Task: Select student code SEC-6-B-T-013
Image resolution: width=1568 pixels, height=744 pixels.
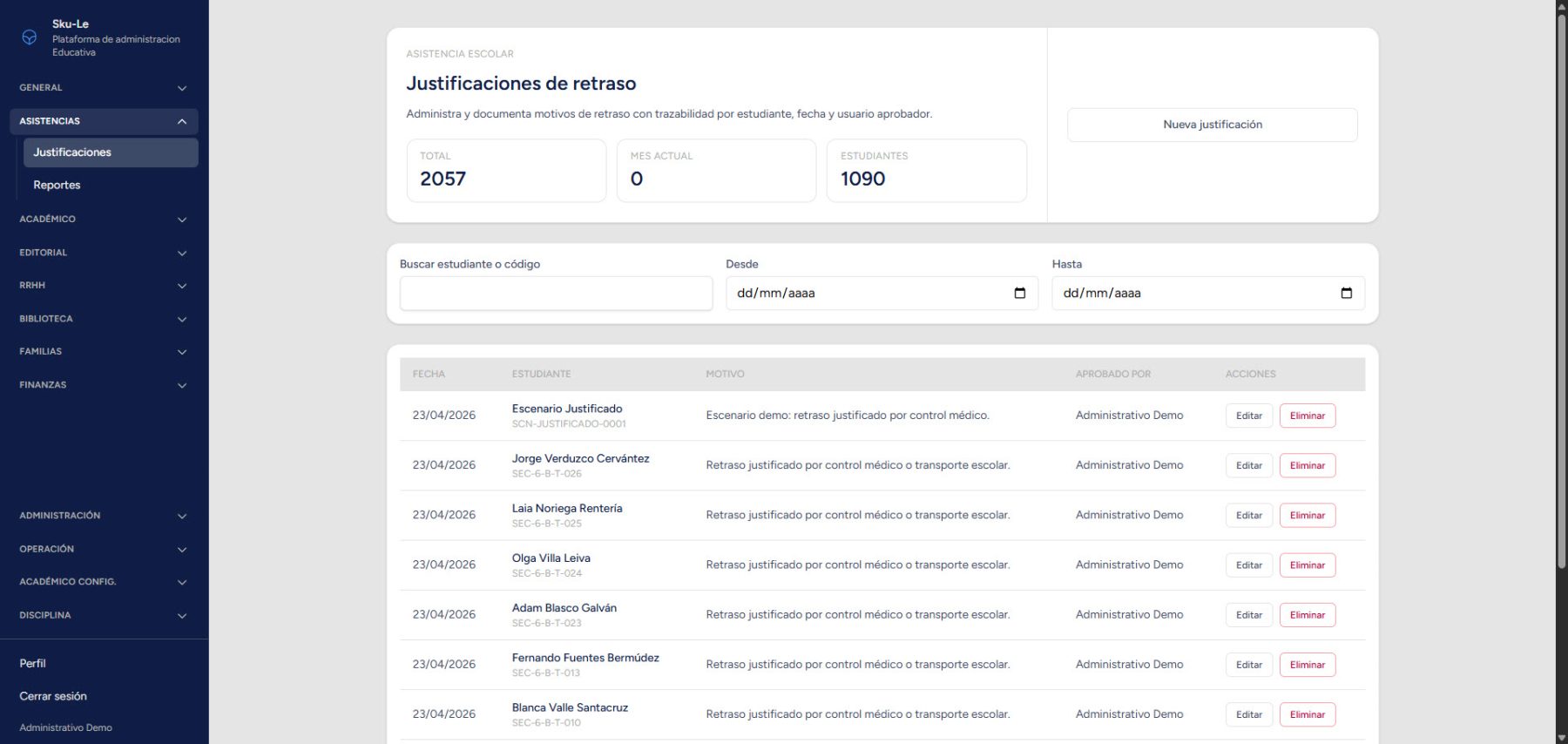Action: pyautogui.click(x=545, y=673)
